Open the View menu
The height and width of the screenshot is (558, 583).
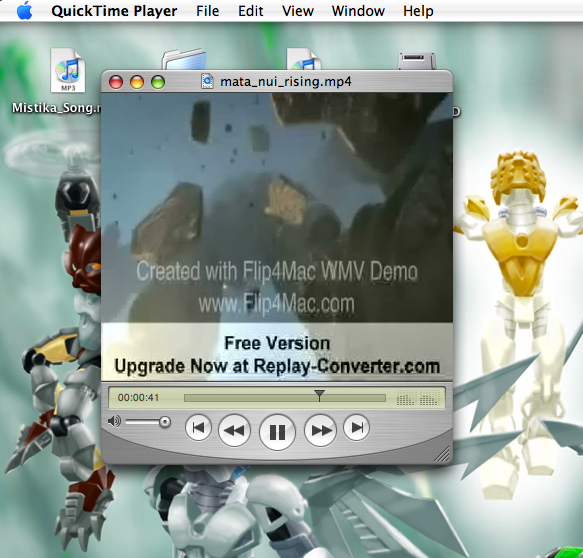coord(297,11)
